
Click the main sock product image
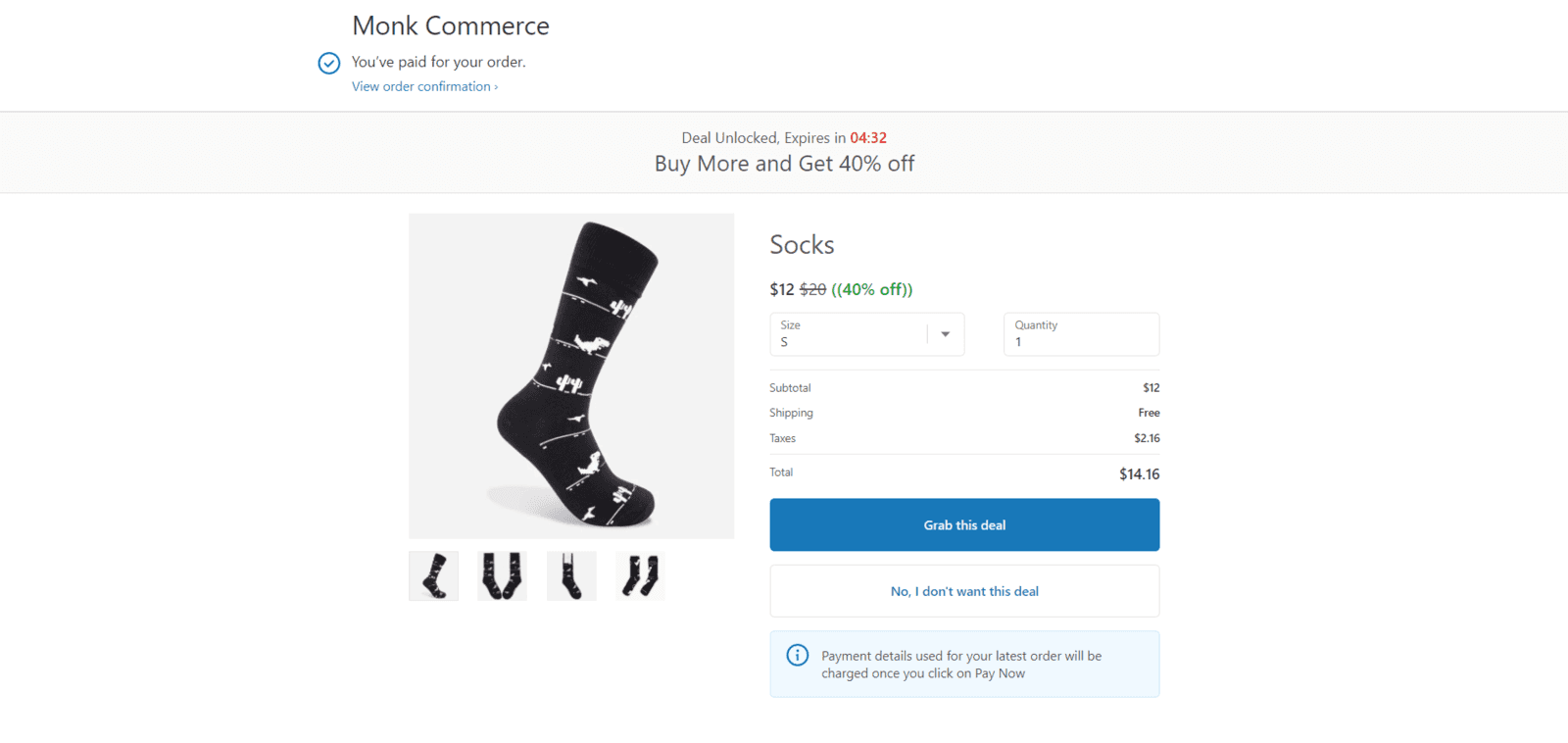pos(571,375)
